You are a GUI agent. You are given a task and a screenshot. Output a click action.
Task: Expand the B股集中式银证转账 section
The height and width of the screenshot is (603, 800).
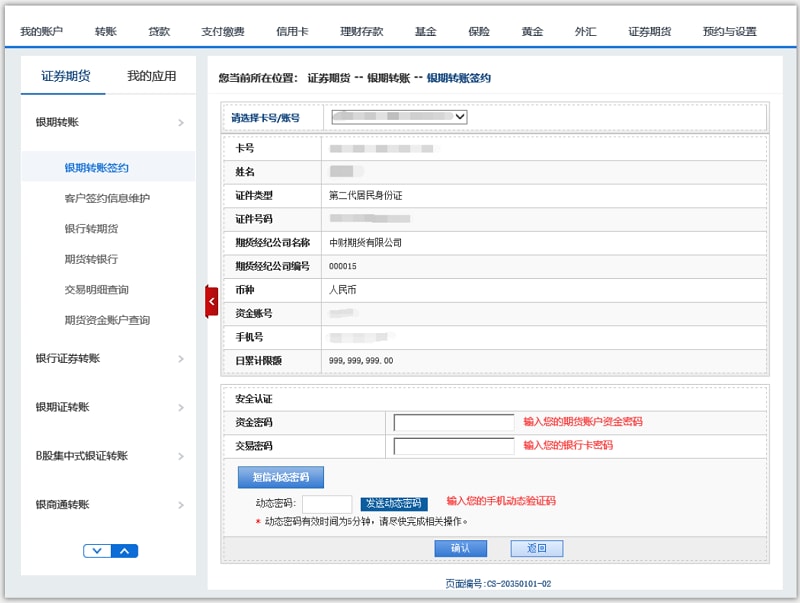(x=180, y=457)
